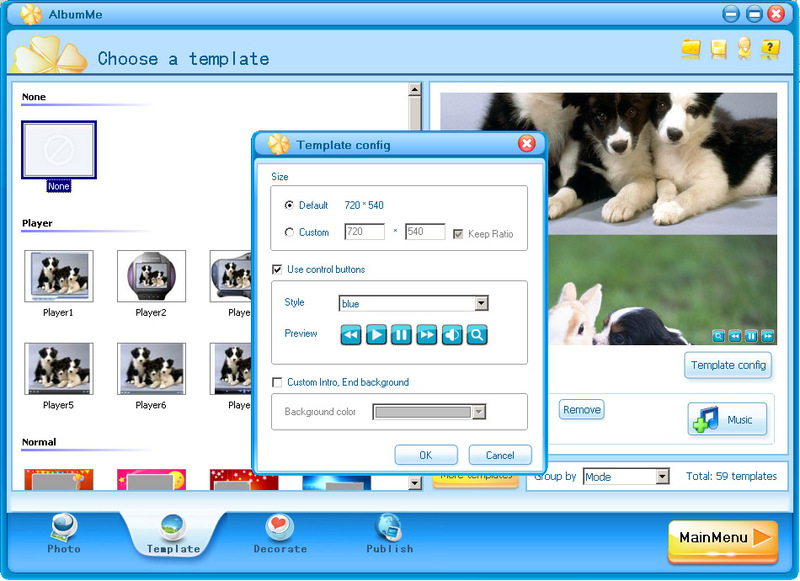Click the Remove button
Image resolution: width=800 pixels, height=581 pixels.
(x=582, y=410)
